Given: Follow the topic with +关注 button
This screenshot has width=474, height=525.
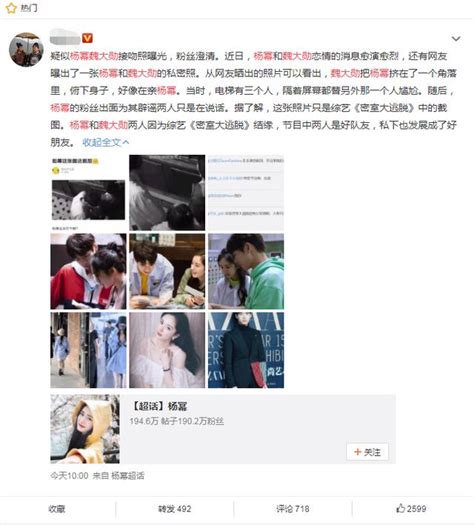Looking at the screenshot, I should [368, 452].
